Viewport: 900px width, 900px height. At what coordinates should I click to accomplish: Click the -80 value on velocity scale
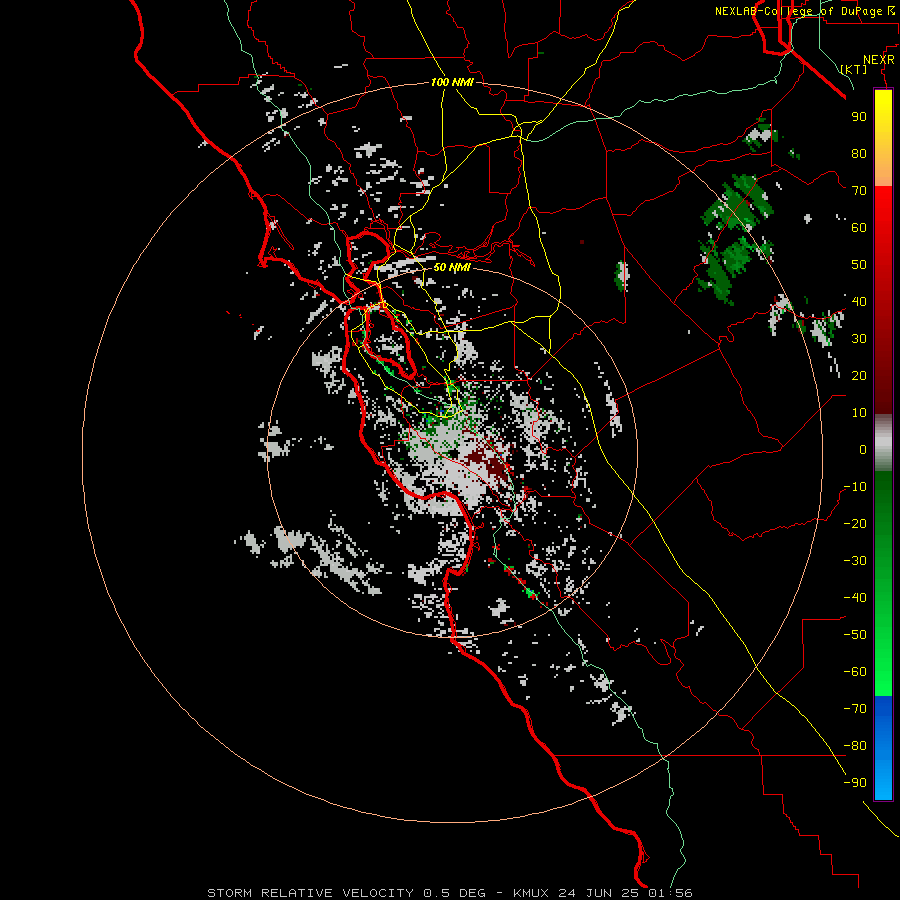pos(855,746)
